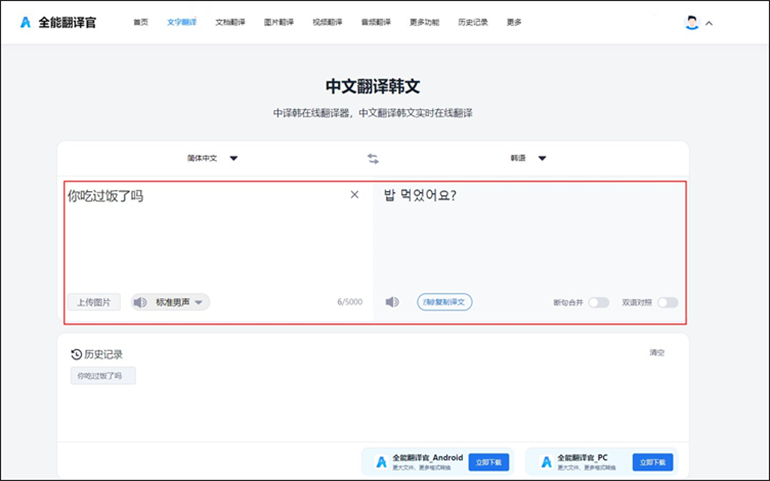Click the user avatar icon
This screenshot has height=481, width=770.
[x=691, y=22]
